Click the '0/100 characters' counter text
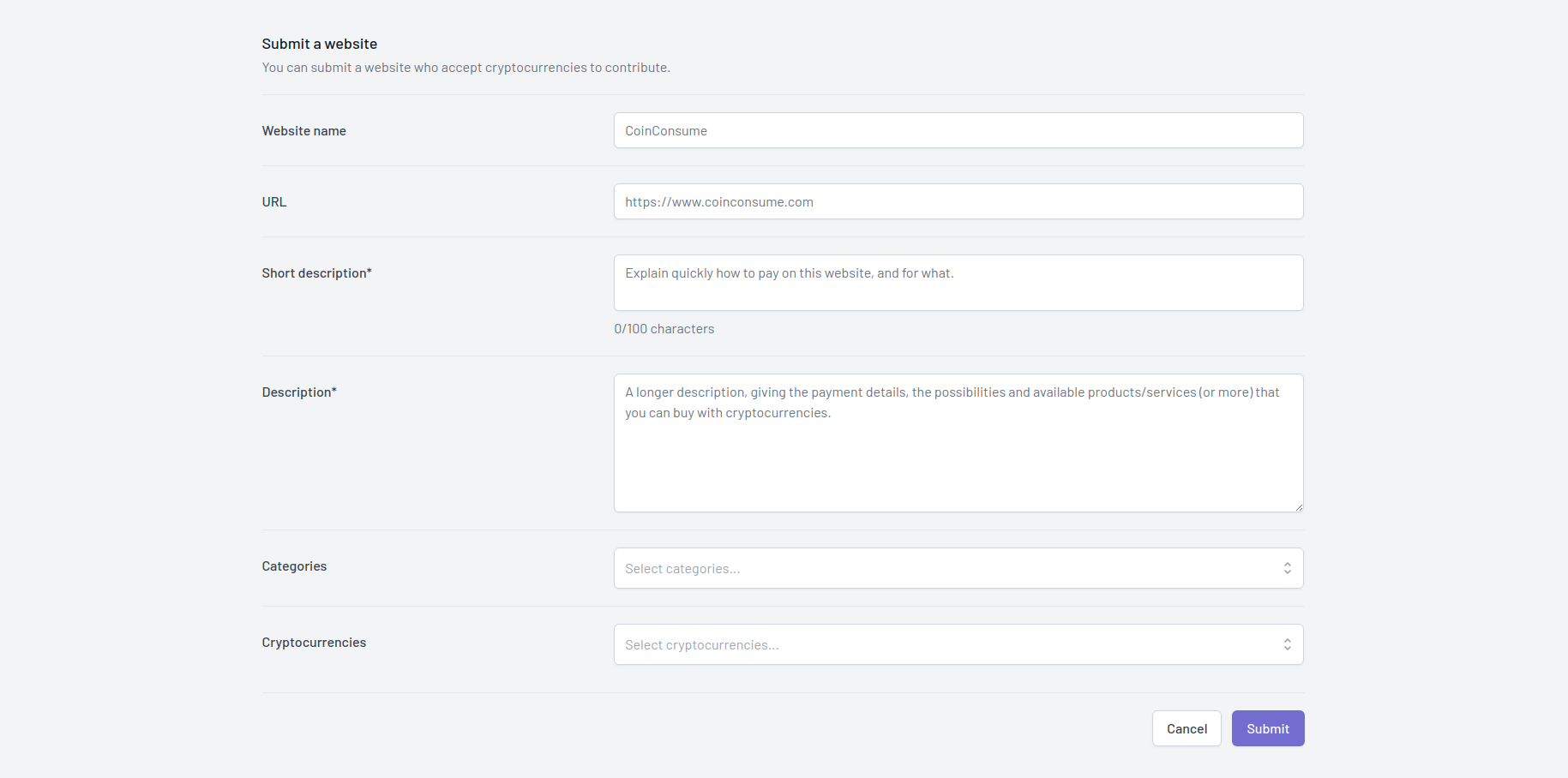 point(664,329)
